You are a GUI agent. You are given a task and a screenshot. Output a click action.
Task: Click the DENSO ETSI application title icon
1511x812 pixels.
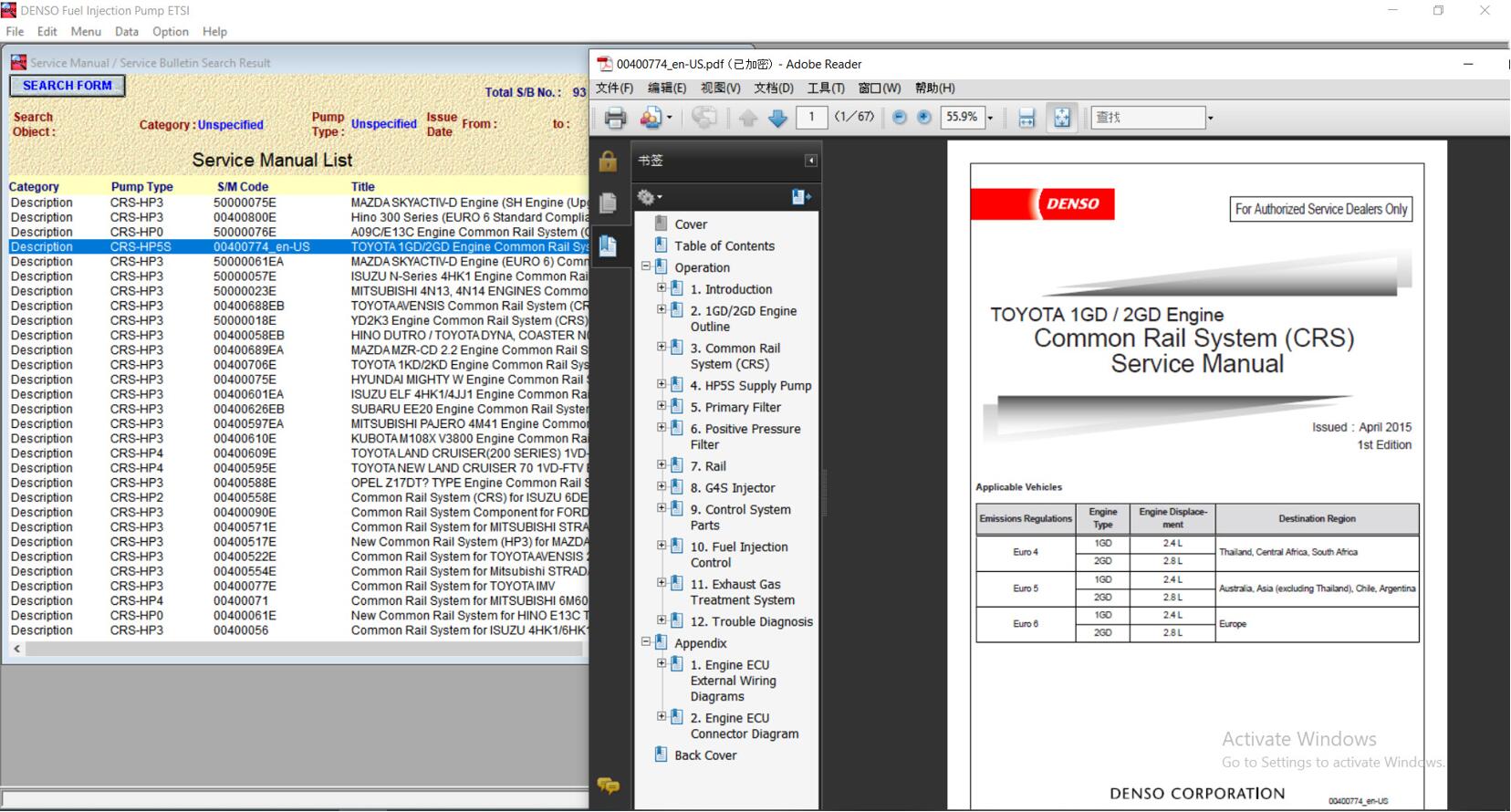[x=8, y=10]
